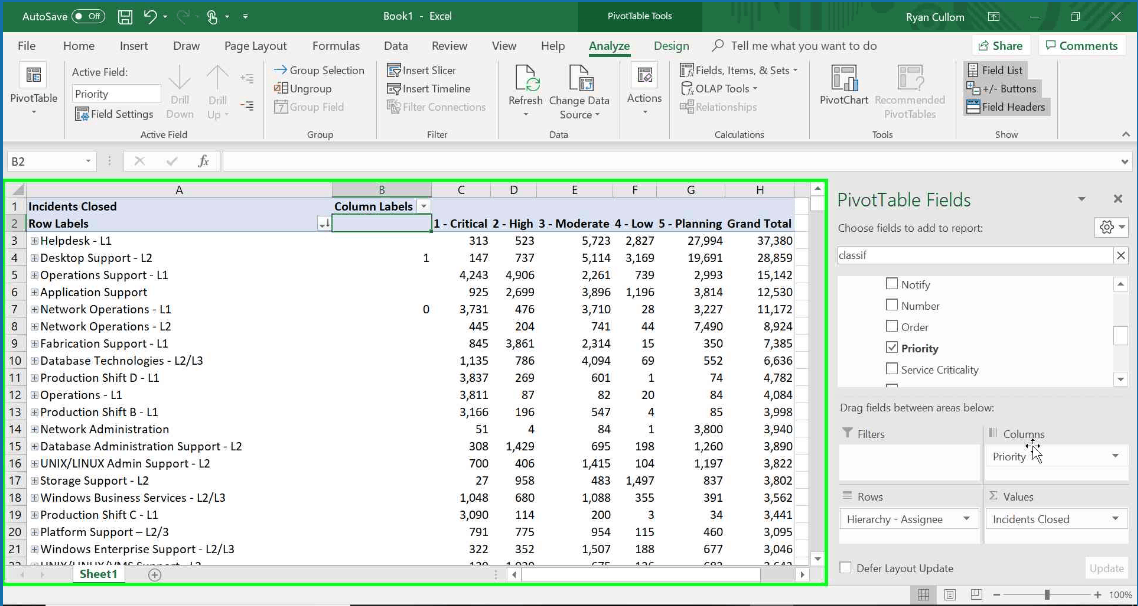Open PivotTable Fields pane options arrow
This screenshot has height=606, width=1138.
click(1081, 199)
